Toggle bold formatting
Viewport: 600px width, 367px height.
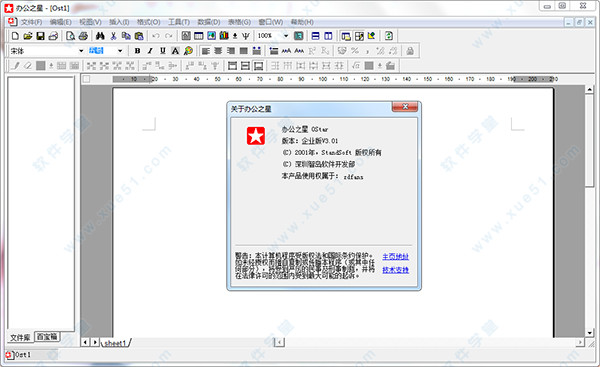[x=137, y=51]
